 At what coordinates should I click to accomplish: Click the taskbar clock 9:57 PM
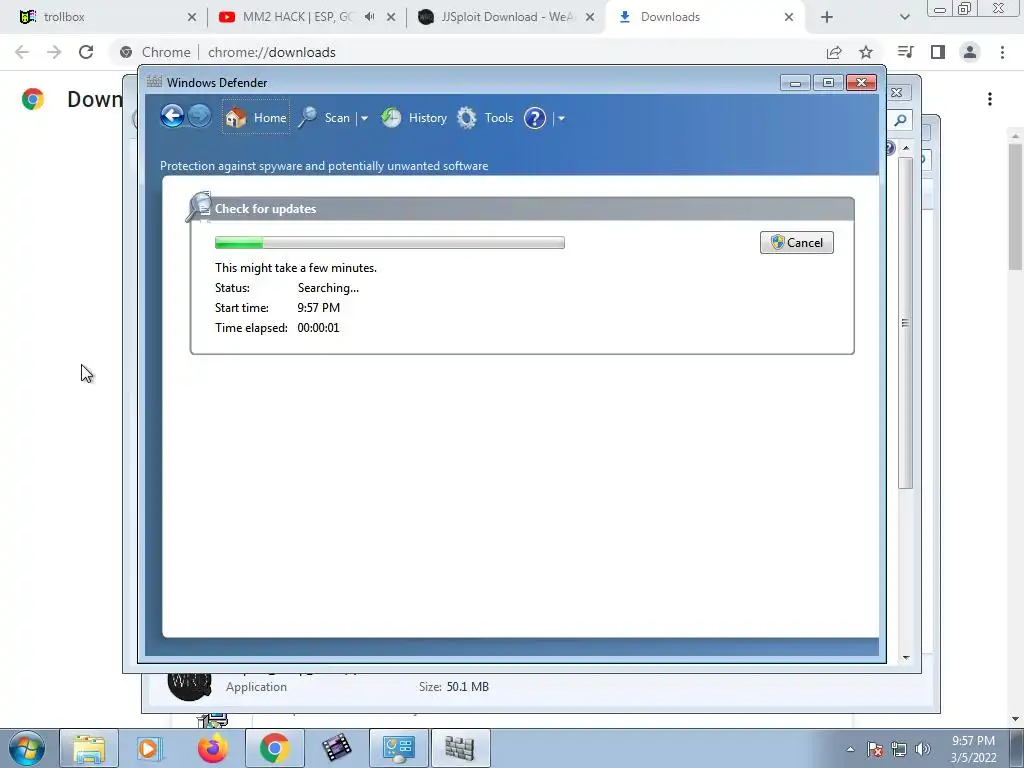click(x=973, y=741)
